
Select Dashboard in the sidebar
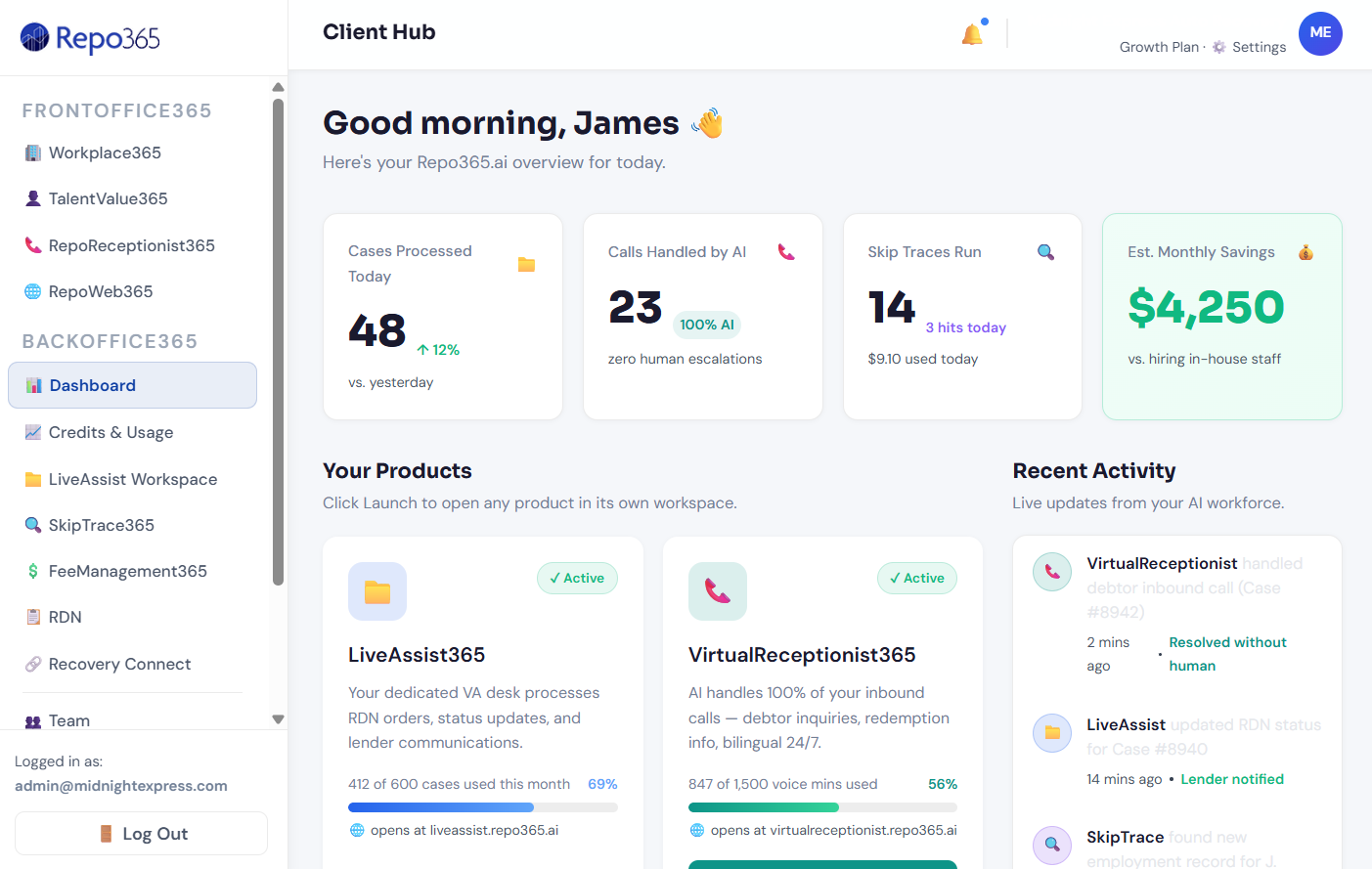pyautogui.click(x=132, y=385)
